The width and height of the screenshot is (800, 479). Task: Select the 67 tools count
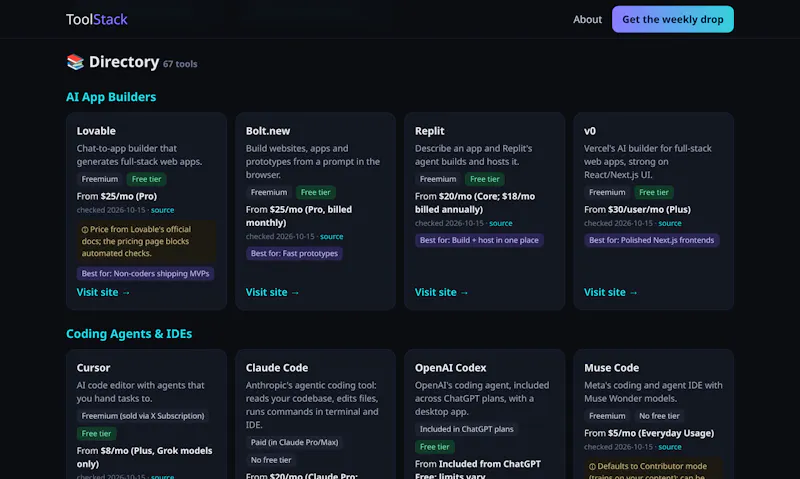(180, 64)
